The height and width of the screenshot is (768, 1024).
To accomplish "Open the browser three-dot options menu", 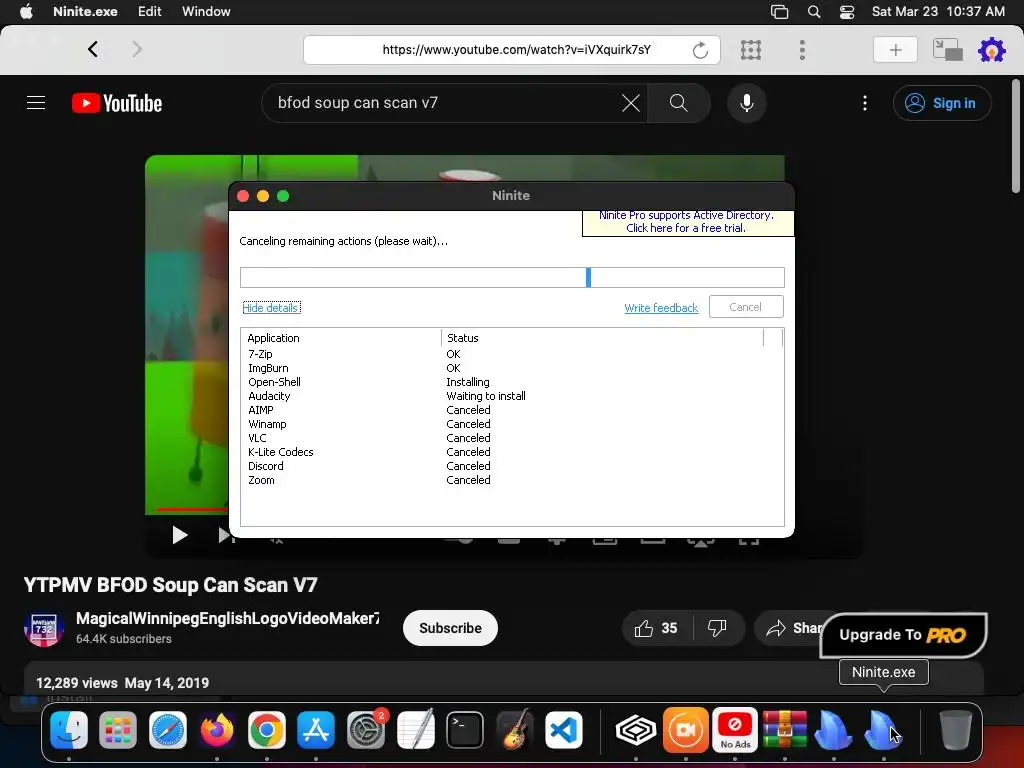I will click(x=802, y=50).
